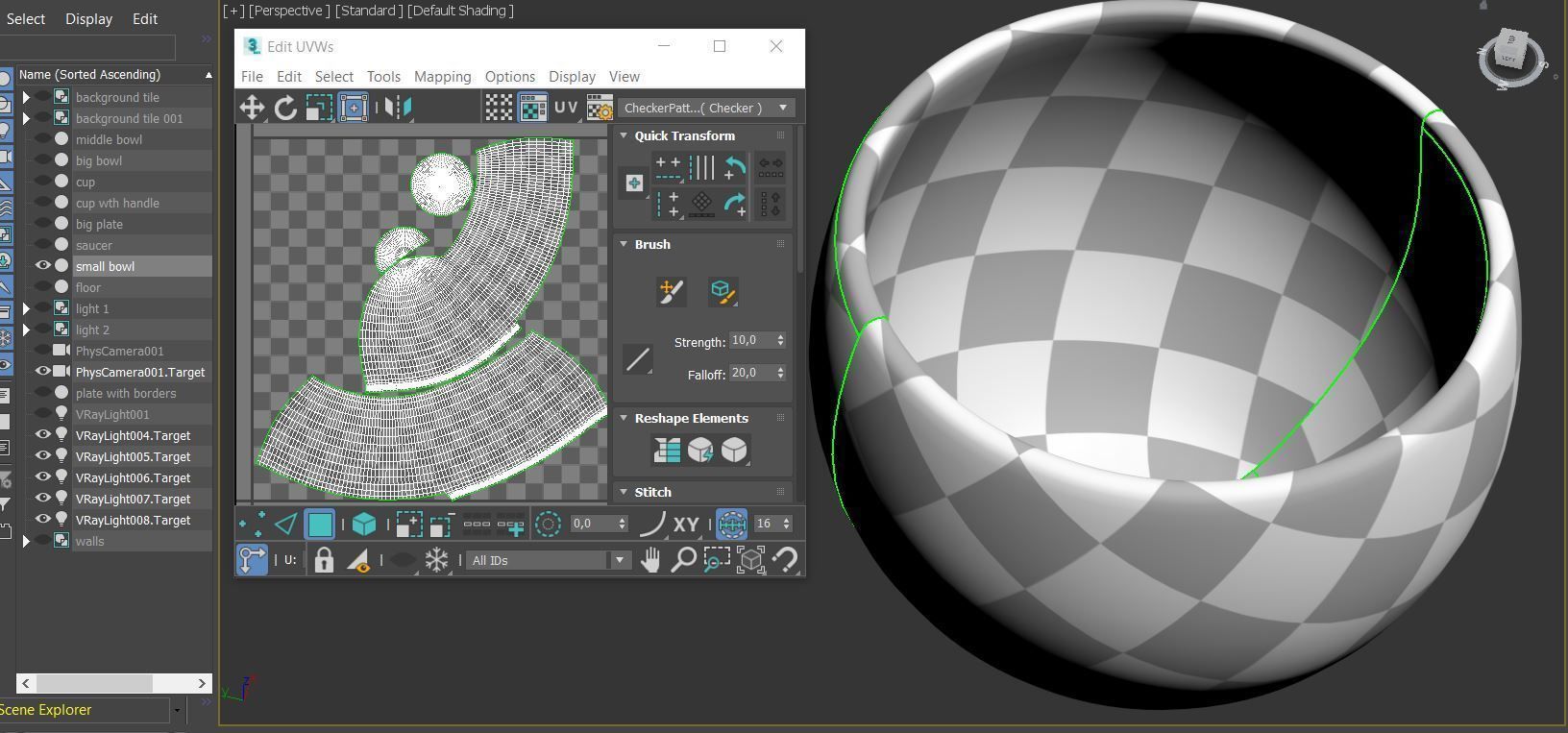1568x733 pixels.
Task: Hide VRayLight006.Target using its eye icon
Action: [x=43, y=477]
